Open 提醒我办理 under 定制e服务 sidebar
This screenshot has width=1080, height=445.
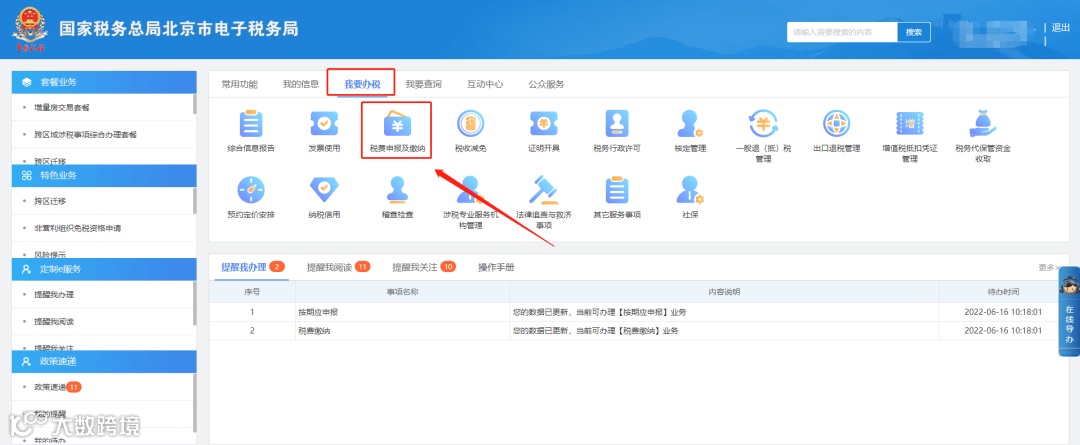54,295
